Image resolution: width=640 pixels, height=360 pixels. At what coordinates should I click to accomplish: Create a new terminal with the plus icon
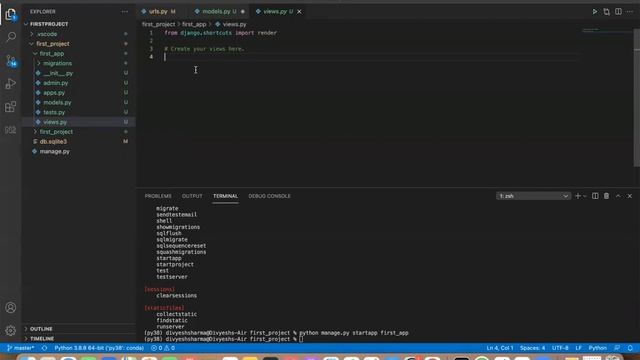(578, 196)
